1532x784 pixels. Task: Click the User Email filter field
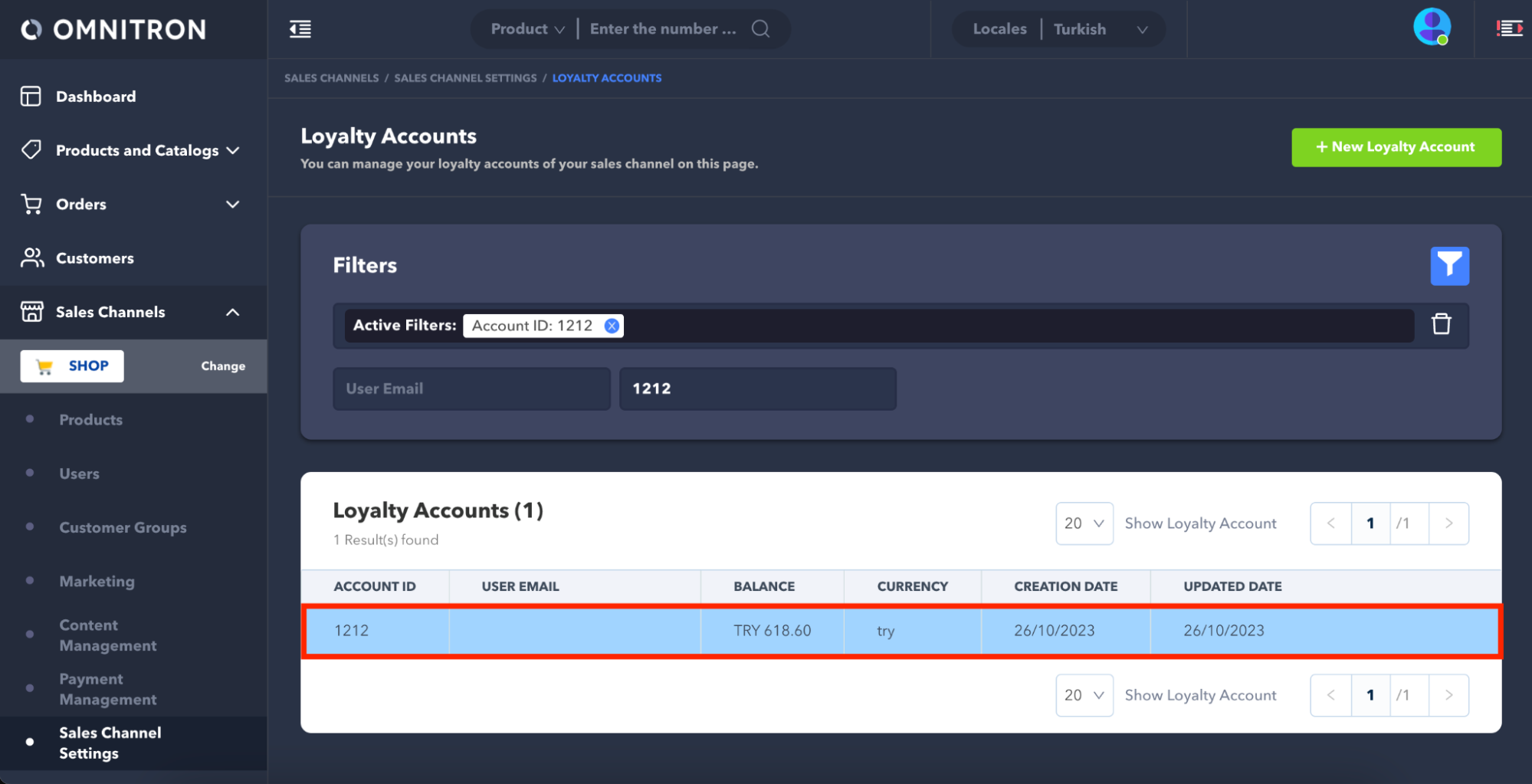click(471, 389)
